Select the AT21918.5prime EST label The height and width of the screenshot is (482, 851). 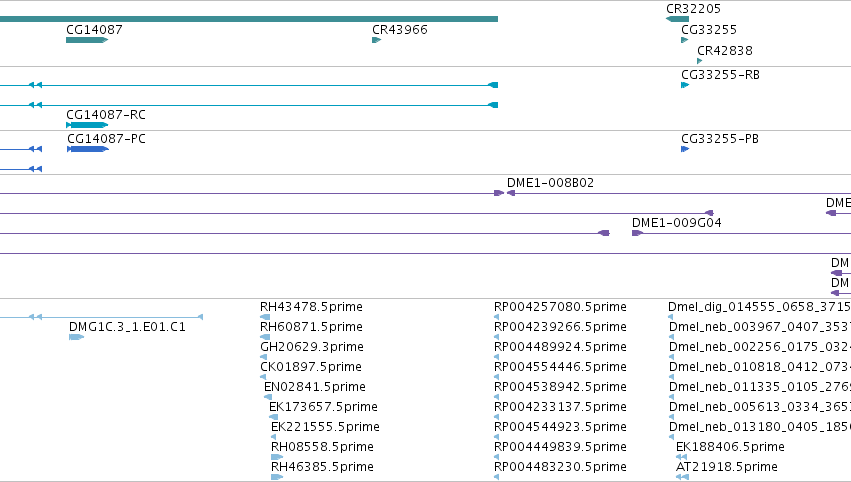click(727, 467)
